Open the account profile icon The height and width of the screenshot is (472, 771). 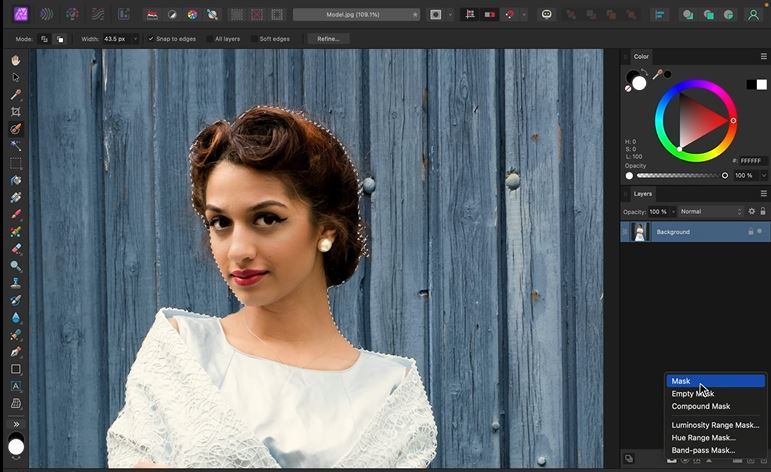[x=753, y=15]
